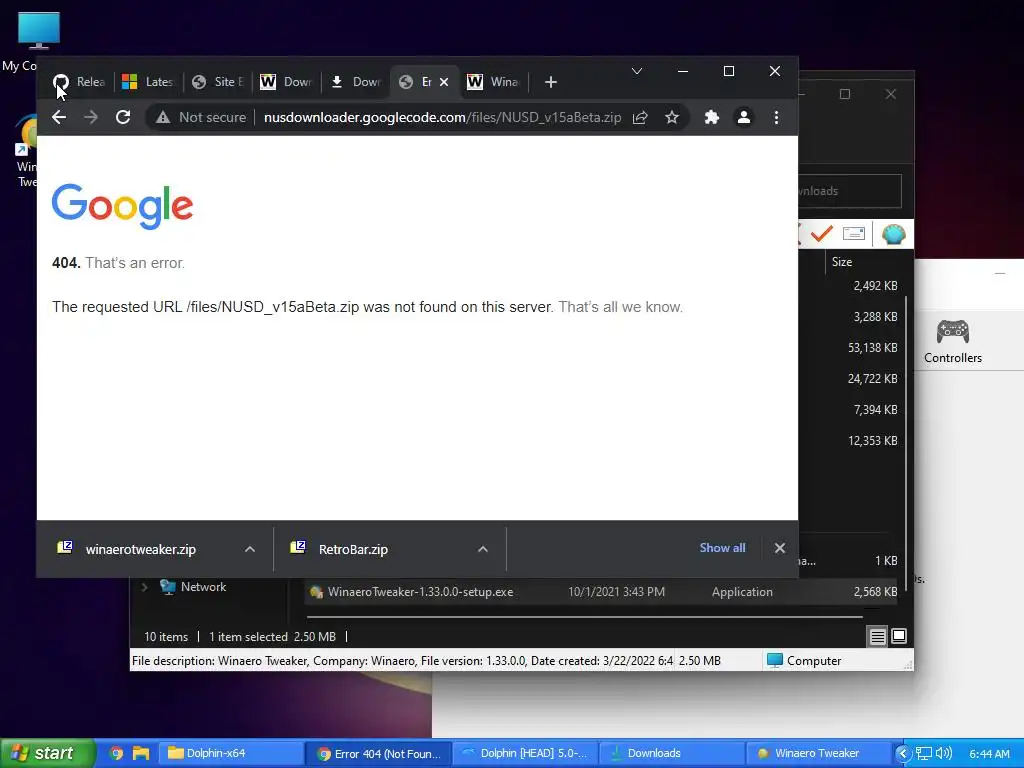The width and height of the screenshot is (1024, 768).
Task: Click the Explorer search Downloads box
Action: 849,191
